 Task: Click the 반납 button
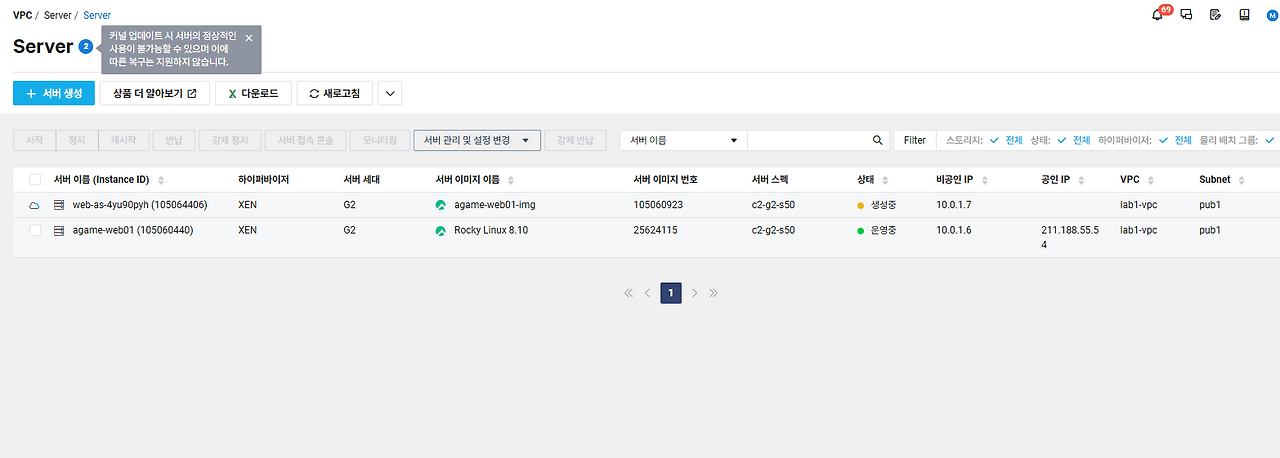pos(174,140)
